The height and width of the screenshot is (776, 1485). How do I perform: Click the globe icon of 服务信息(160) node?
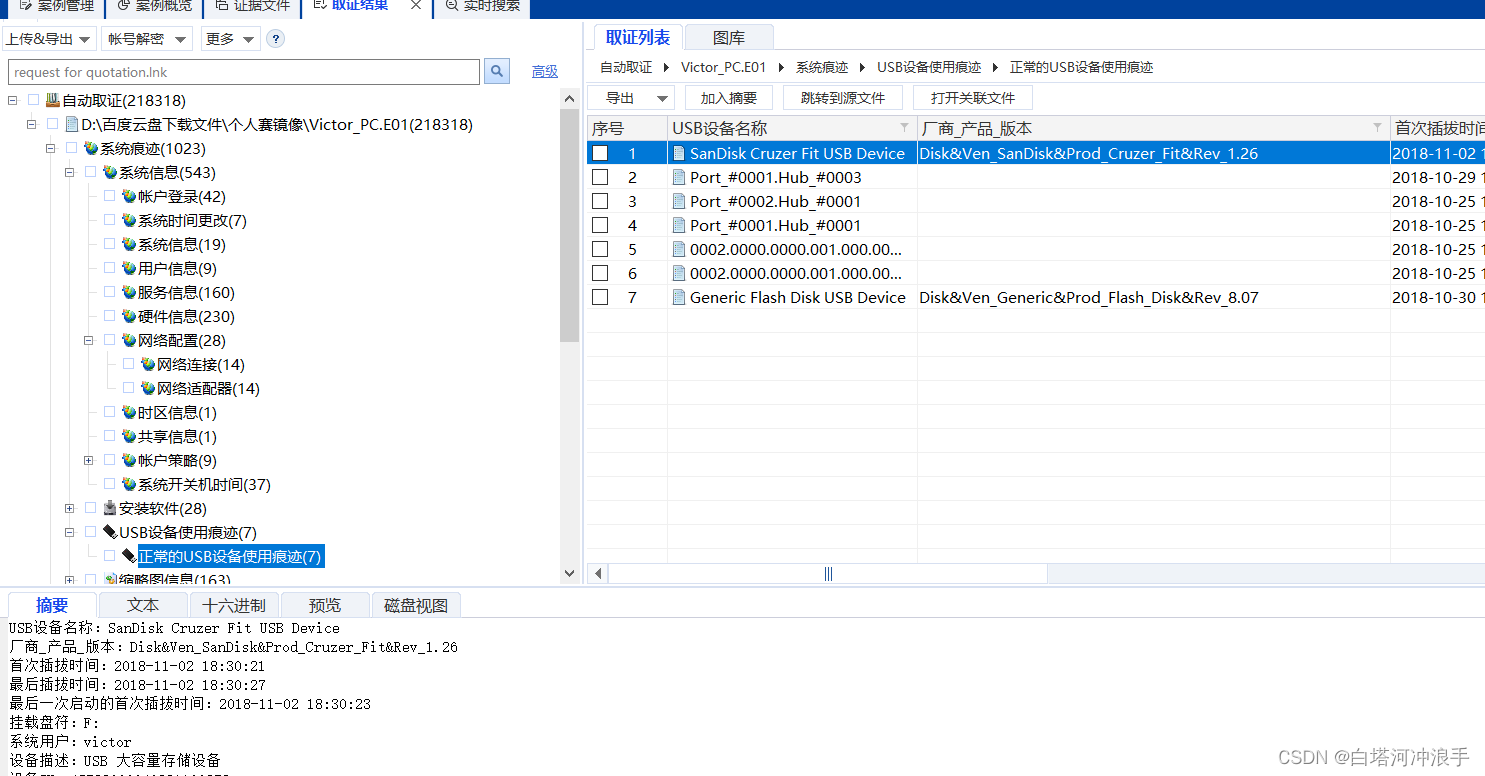coord(129,292)
